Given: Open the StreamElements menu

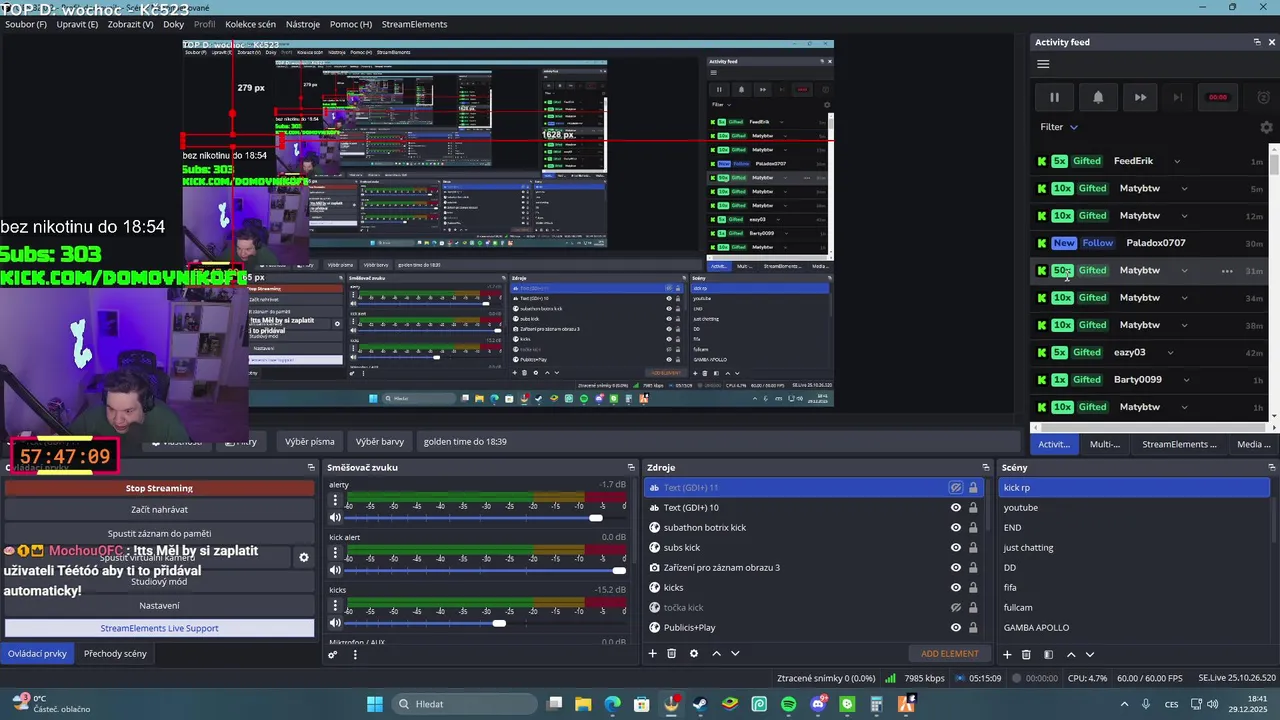Looking at the screenshot, I should point(414,24).
